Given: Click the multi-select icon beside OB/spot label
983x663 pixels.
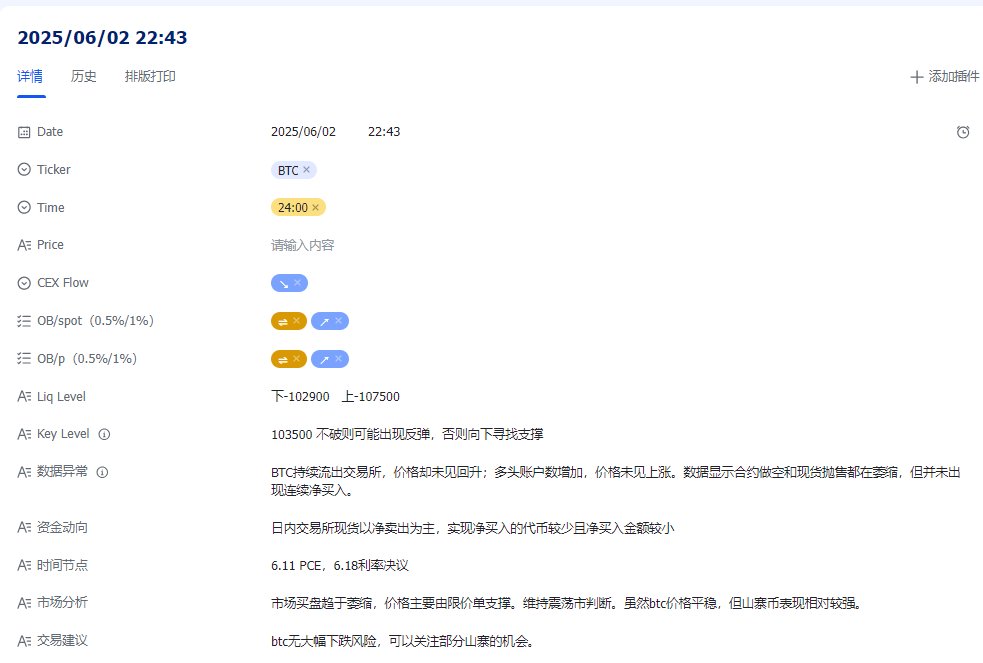Looking at the screenshot, I should pyautogui.click(x=24, y=321).
